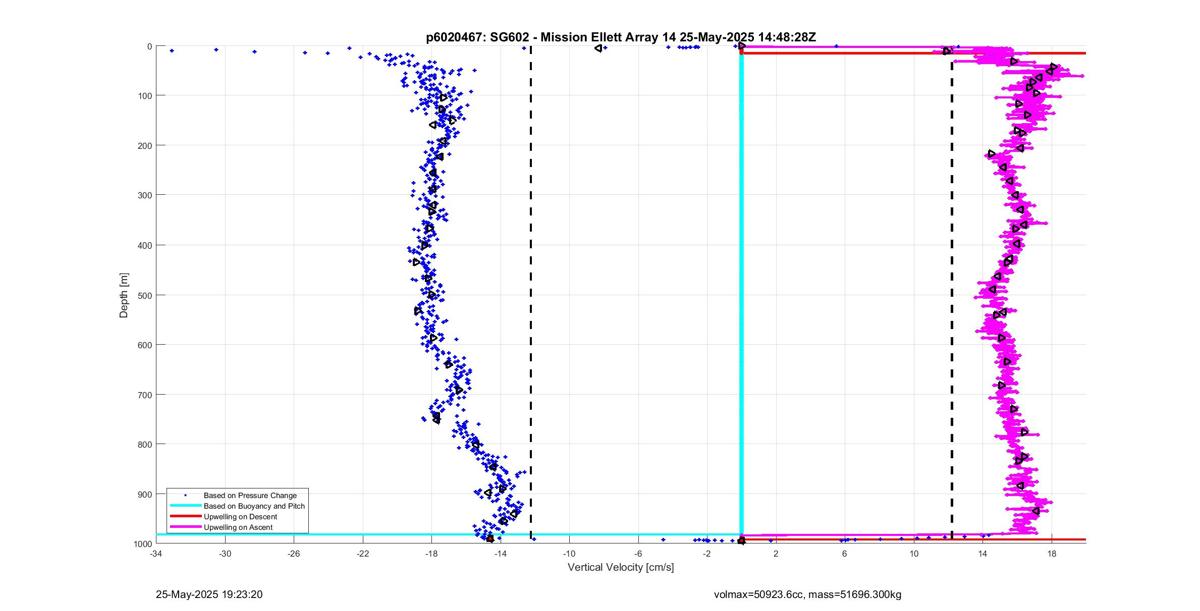Viewport: 1200px width, 611px height.
Task: Select the 'Upwelling on Ascent' legend entry
Action: click(x=239, y=526)
